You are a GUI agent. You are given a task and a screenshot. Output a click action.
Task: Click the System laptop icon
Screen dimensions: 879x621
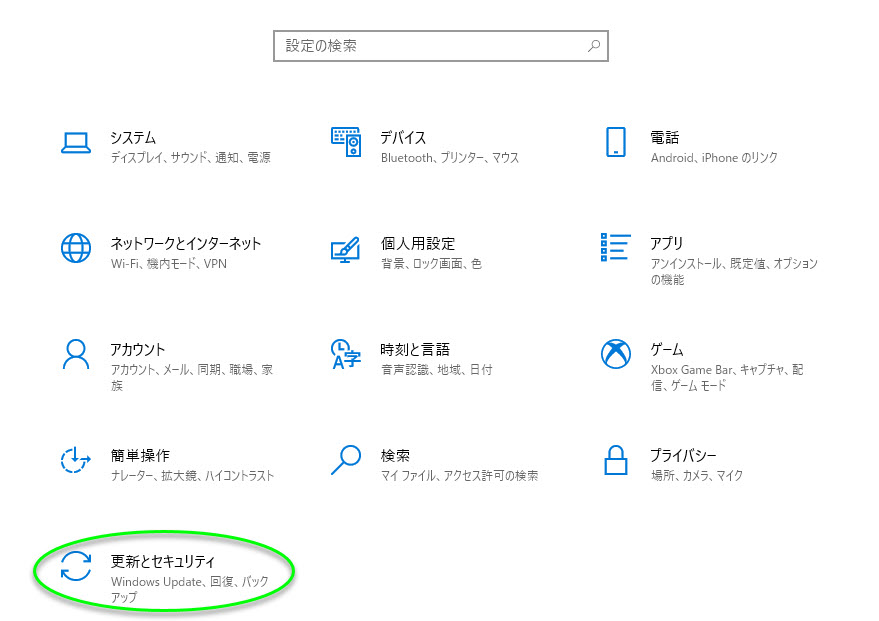[76, 142]
